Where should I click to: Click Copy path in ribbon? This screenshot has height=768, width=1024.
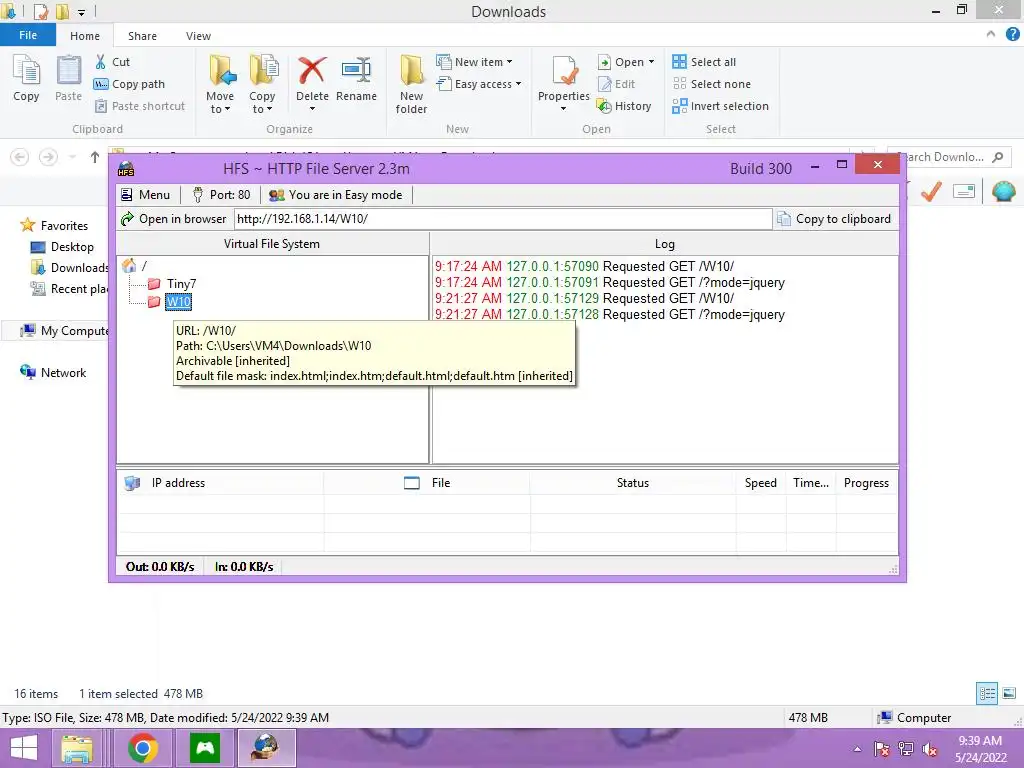(129, 84)
